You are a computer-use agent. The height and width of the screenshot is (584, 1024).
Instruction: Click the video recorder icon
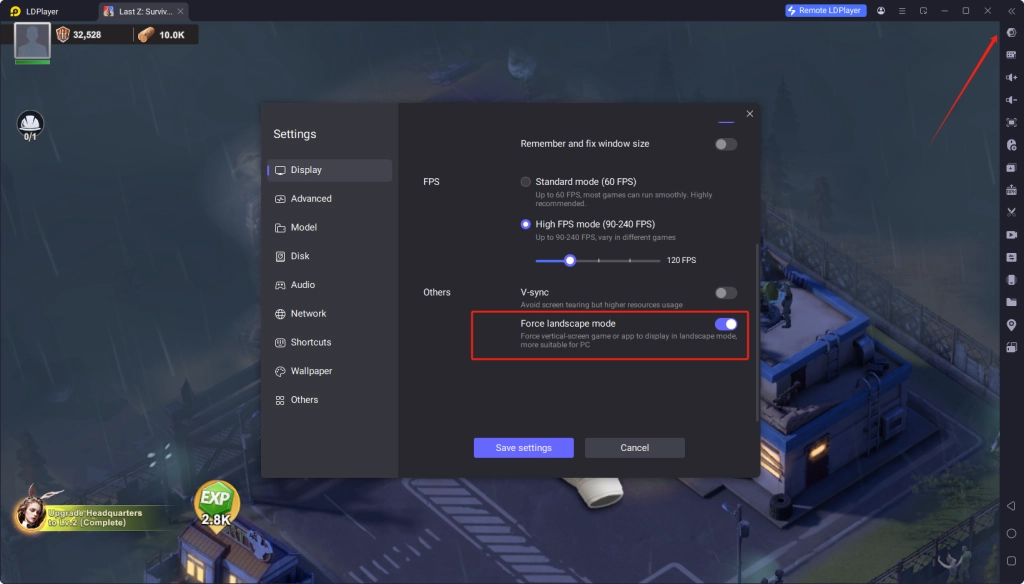1011,235
